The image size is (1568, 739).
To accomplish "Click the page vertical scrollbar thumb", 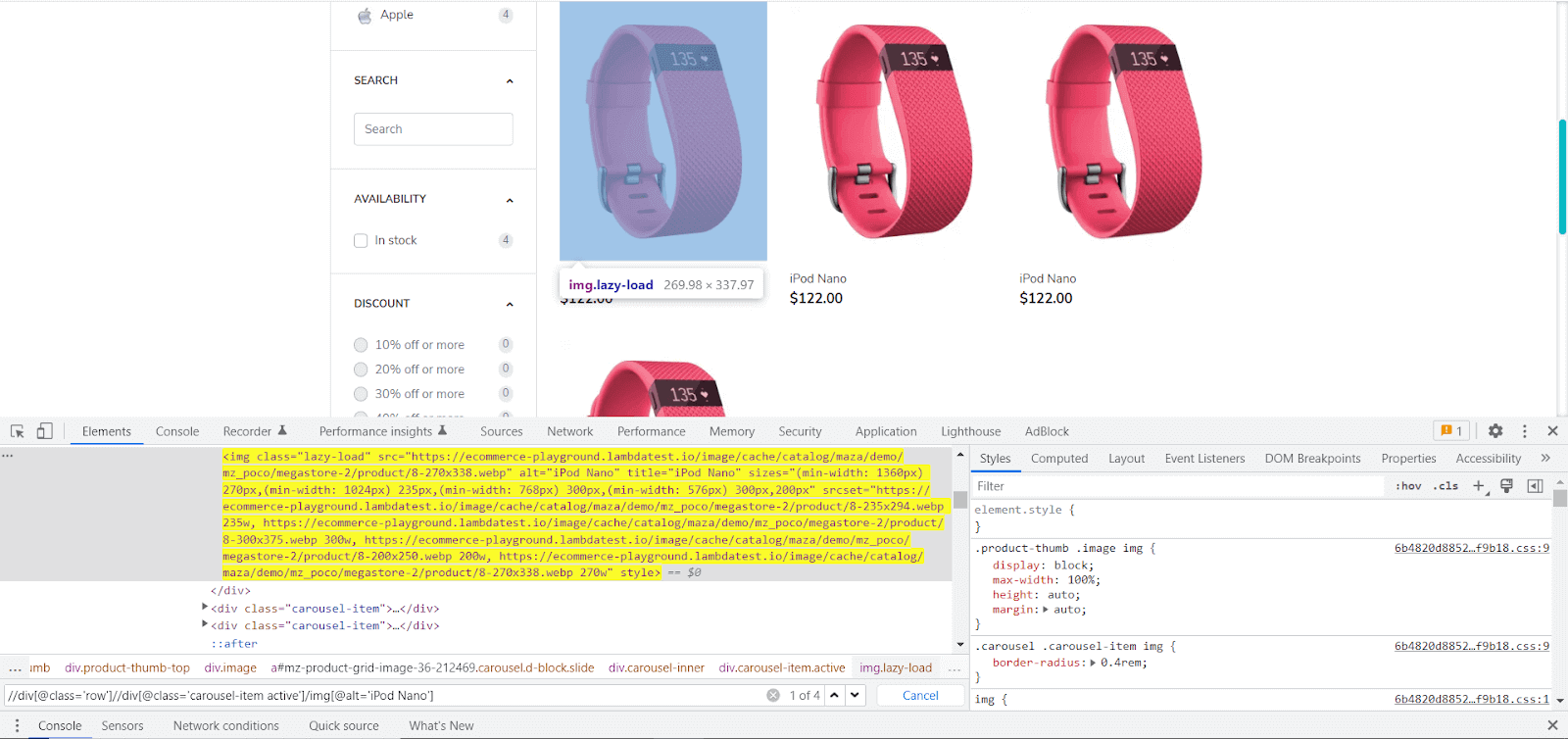I will (x=1562, y=176).
